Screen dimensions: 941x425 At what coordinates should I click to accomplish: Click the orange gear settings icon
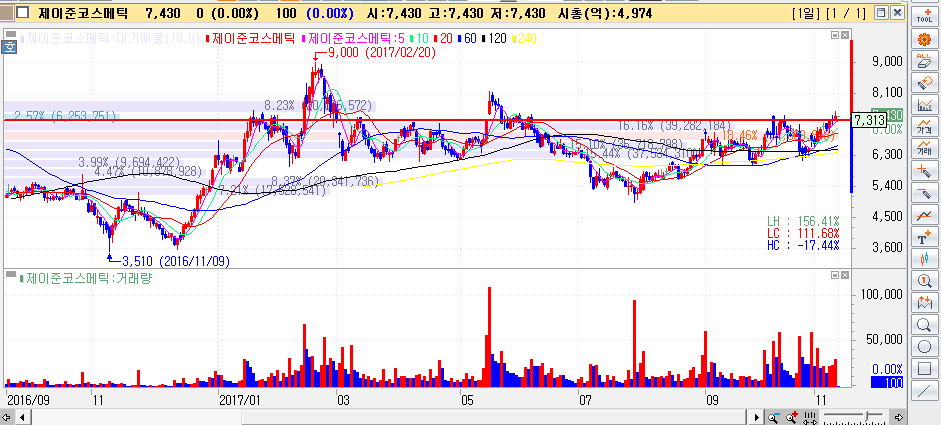[x=925, y=39]
